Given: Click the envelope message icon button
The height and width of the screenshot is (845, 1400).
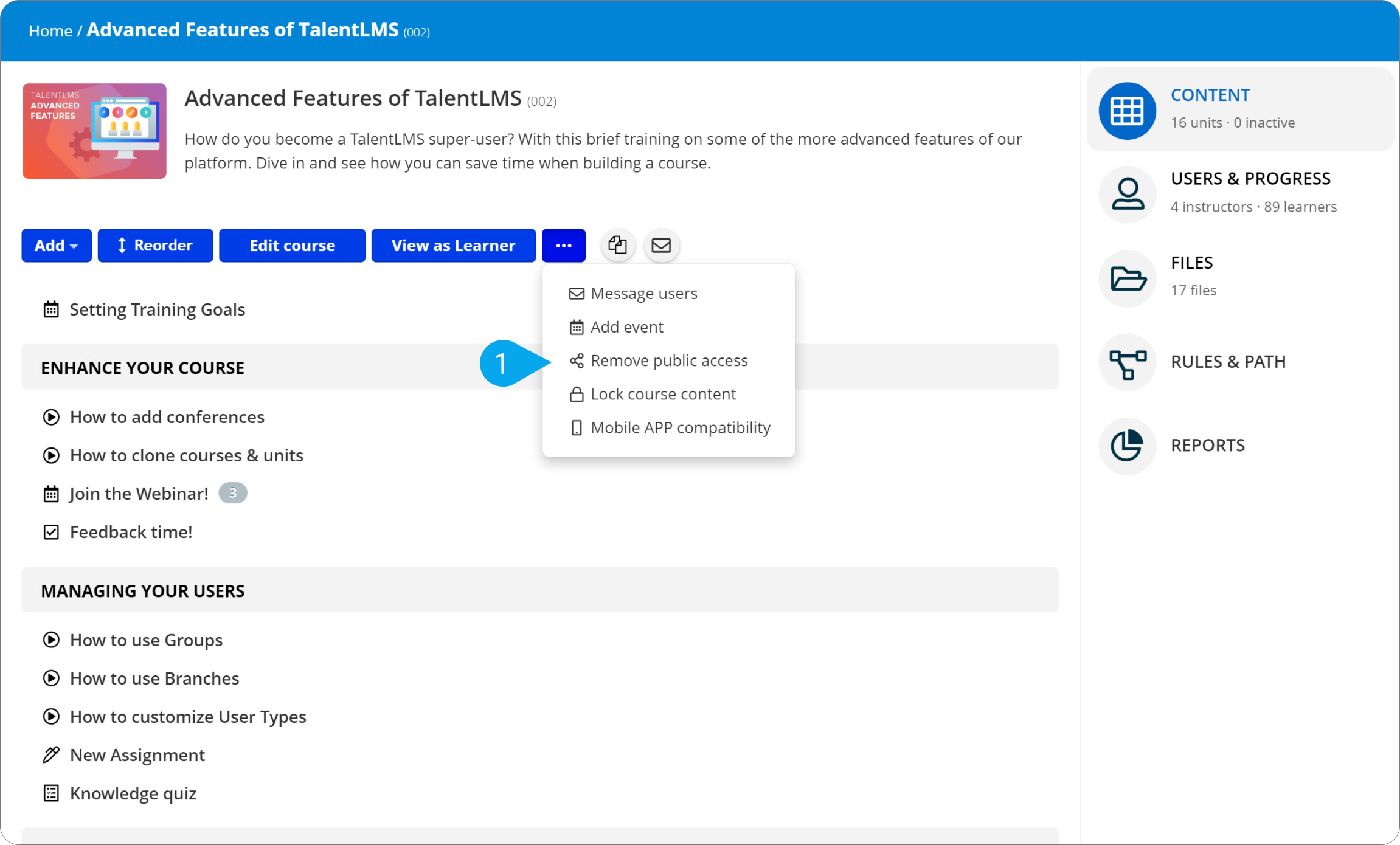Looking at the screenshot, I should point(661,245).
